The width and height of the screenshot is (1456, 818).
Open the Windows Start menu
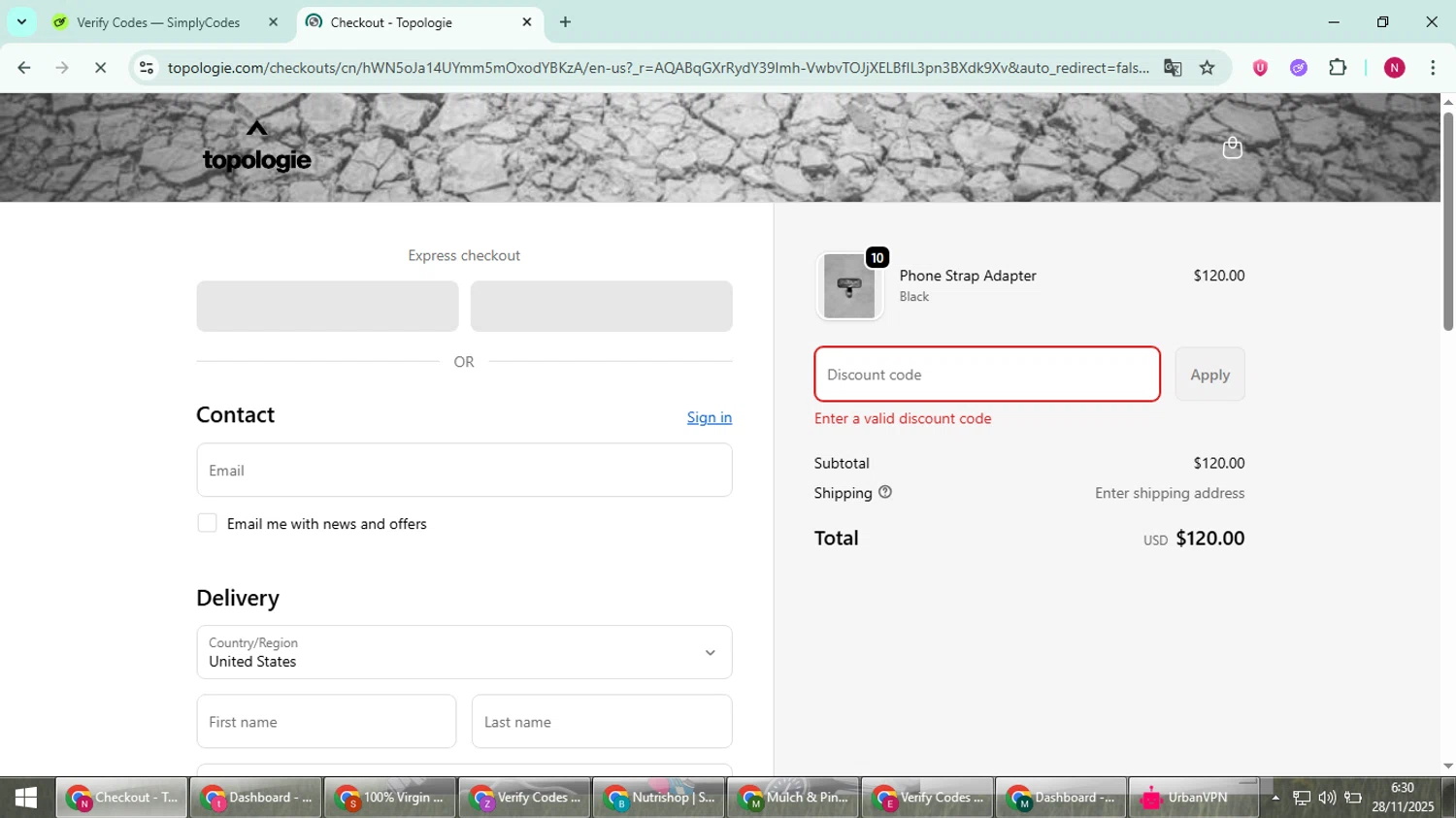[x=26, y=798]
